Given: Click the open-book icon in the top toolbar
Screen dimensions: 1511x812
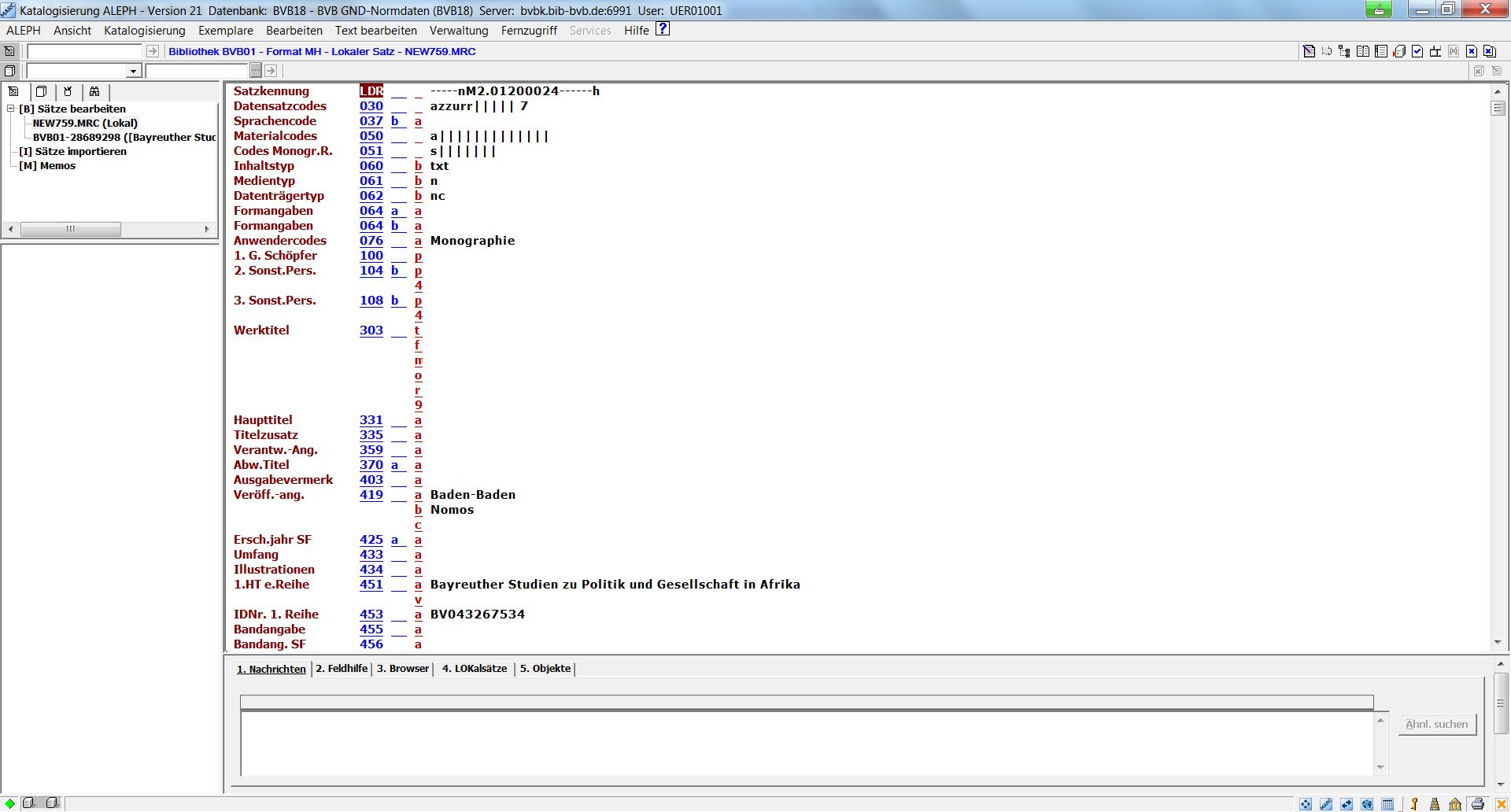Looking at the screenshot, I should (x=1363, y=51).
